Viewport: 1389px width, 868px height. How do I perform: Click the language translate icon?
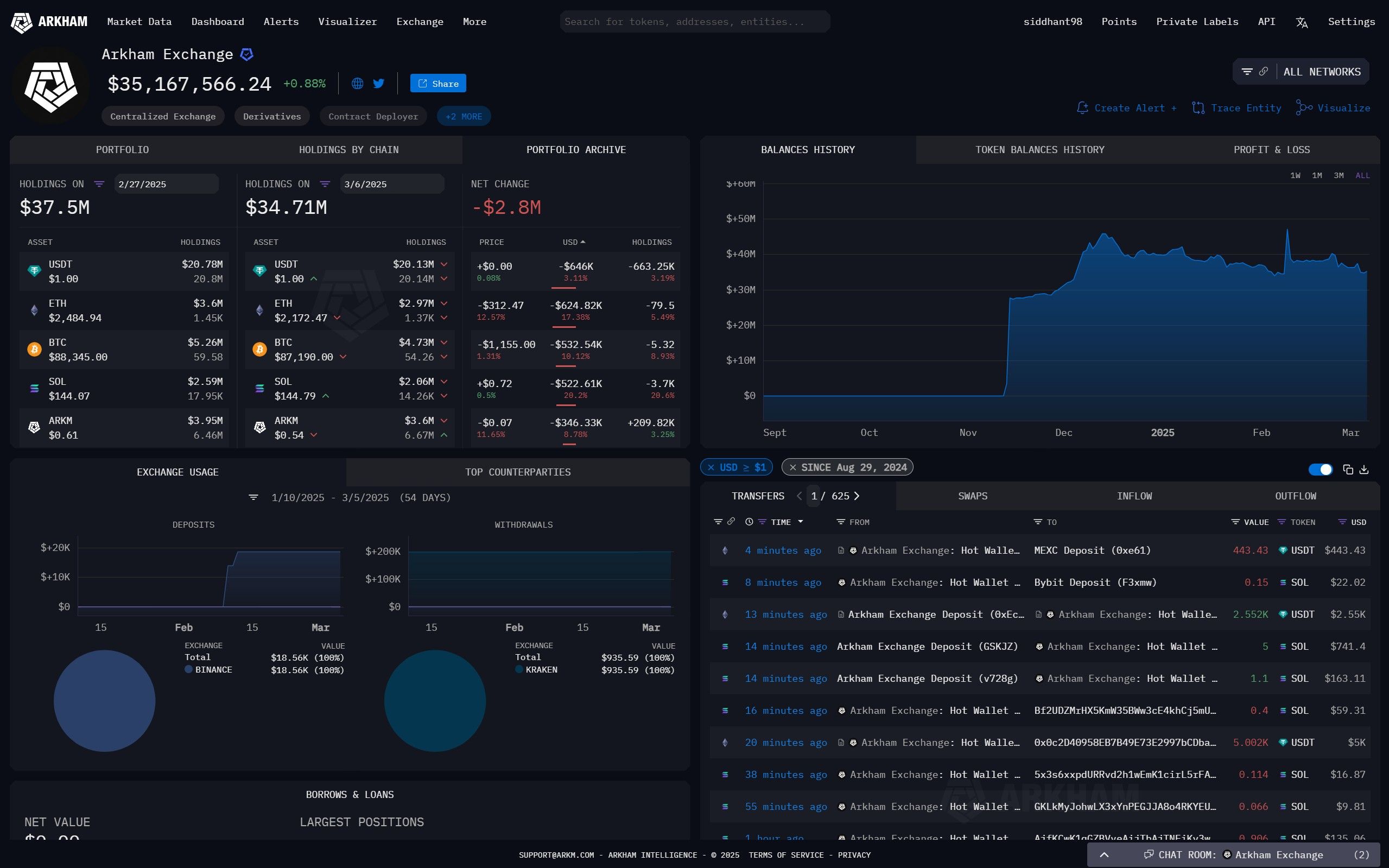point(1301,22)
